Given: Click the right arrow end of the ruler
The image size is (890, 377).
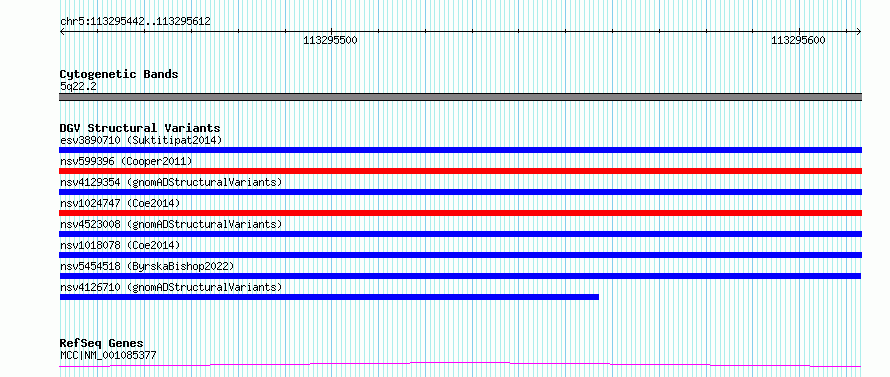Looking at the screenshot, I should tap(858, 32).
